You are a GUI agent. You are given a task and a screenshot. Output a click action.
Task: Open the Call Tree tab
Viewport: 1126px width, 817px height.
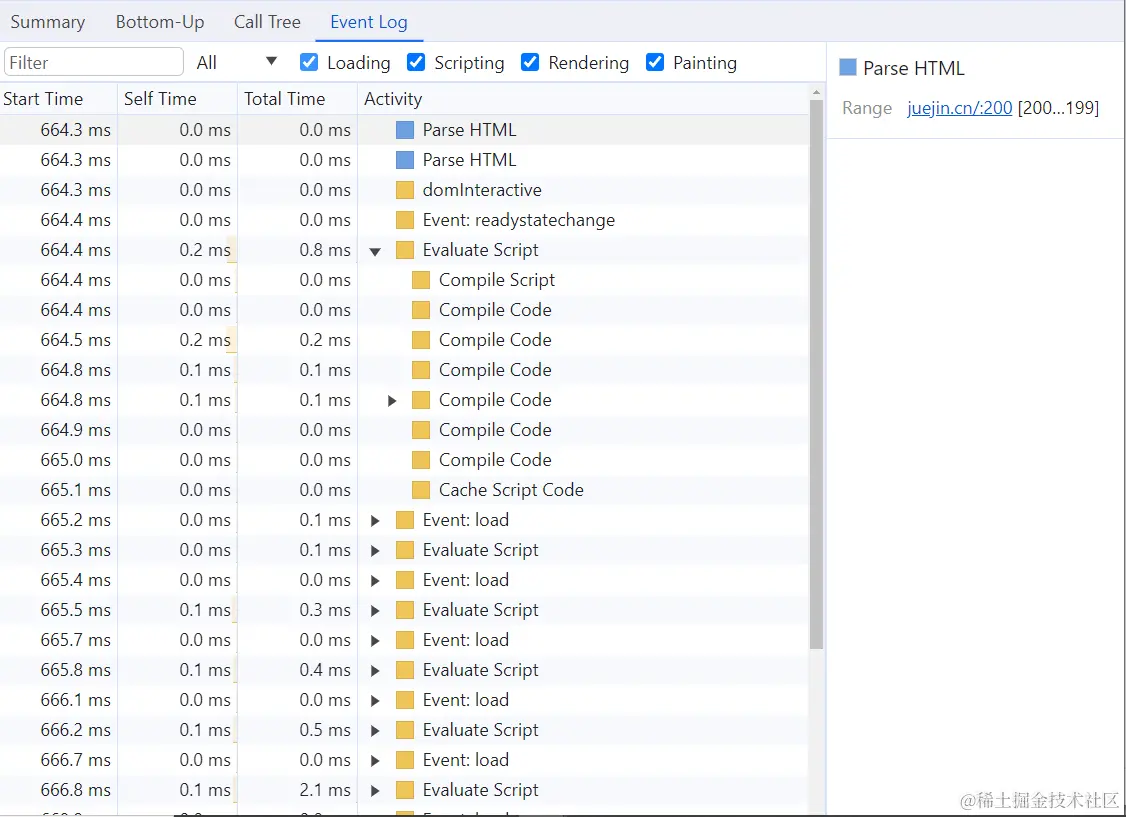267,22
